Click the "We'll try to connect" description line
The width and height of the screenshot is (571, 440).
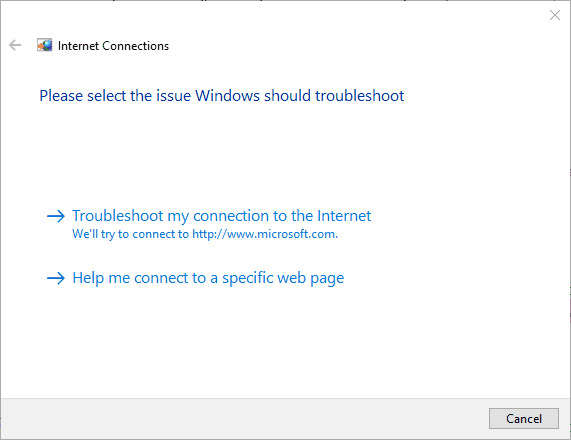tap(205, 234)
